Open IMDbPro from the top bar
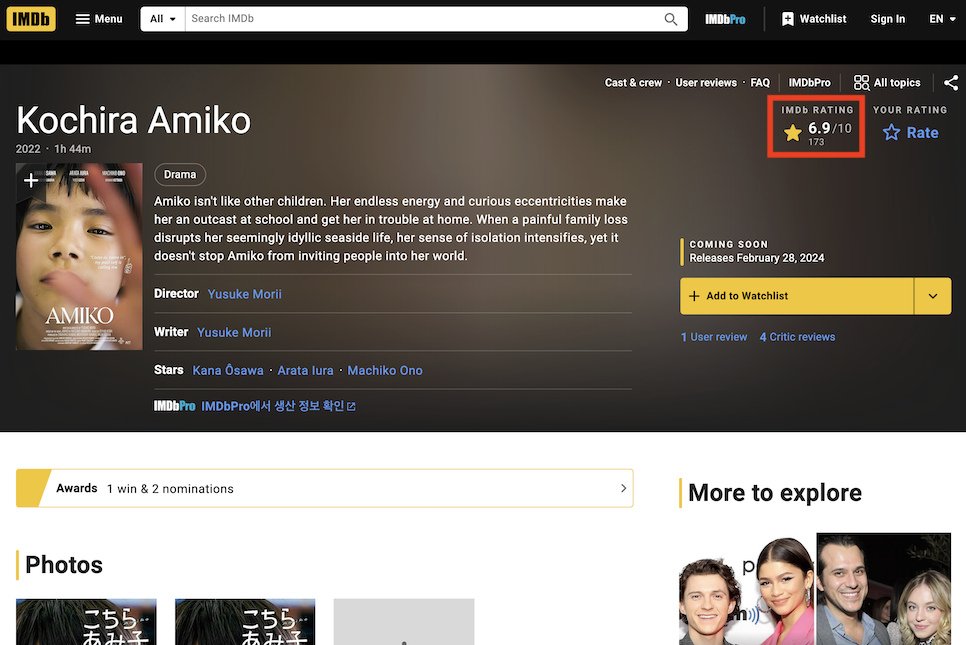This screenshot has width=966, height=645. click(x=725, y=19)
